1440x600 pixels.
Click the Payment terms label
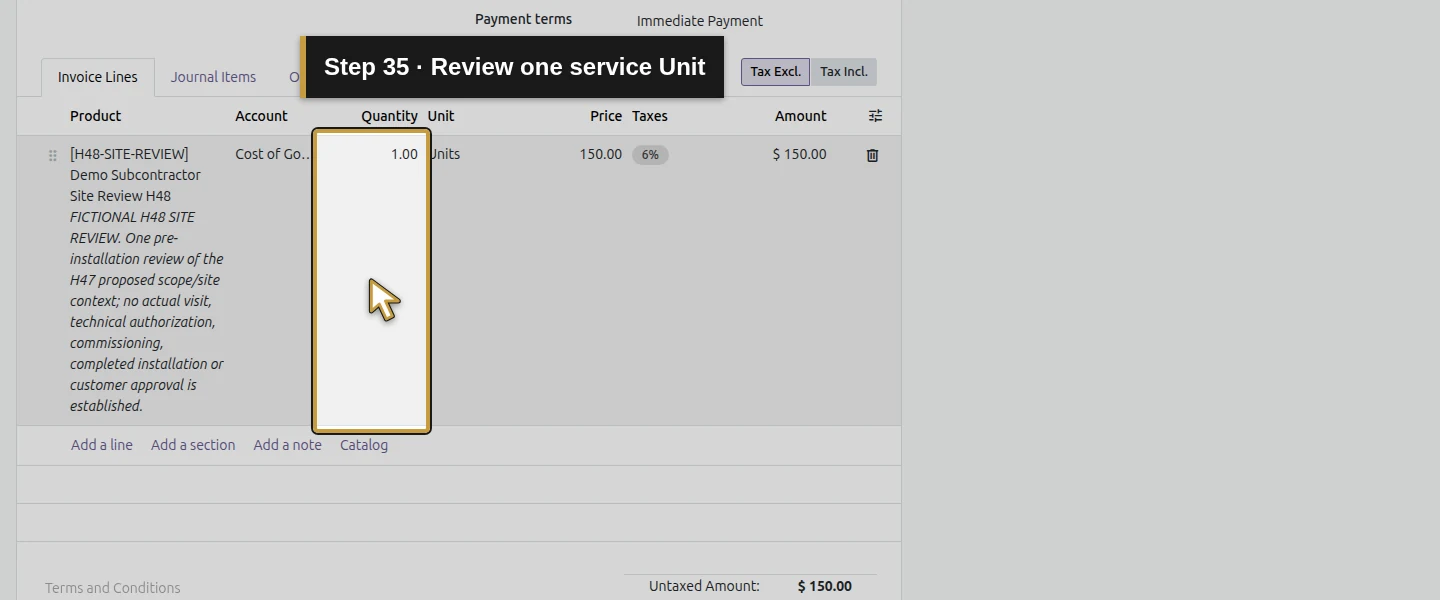tap(523, 19)
